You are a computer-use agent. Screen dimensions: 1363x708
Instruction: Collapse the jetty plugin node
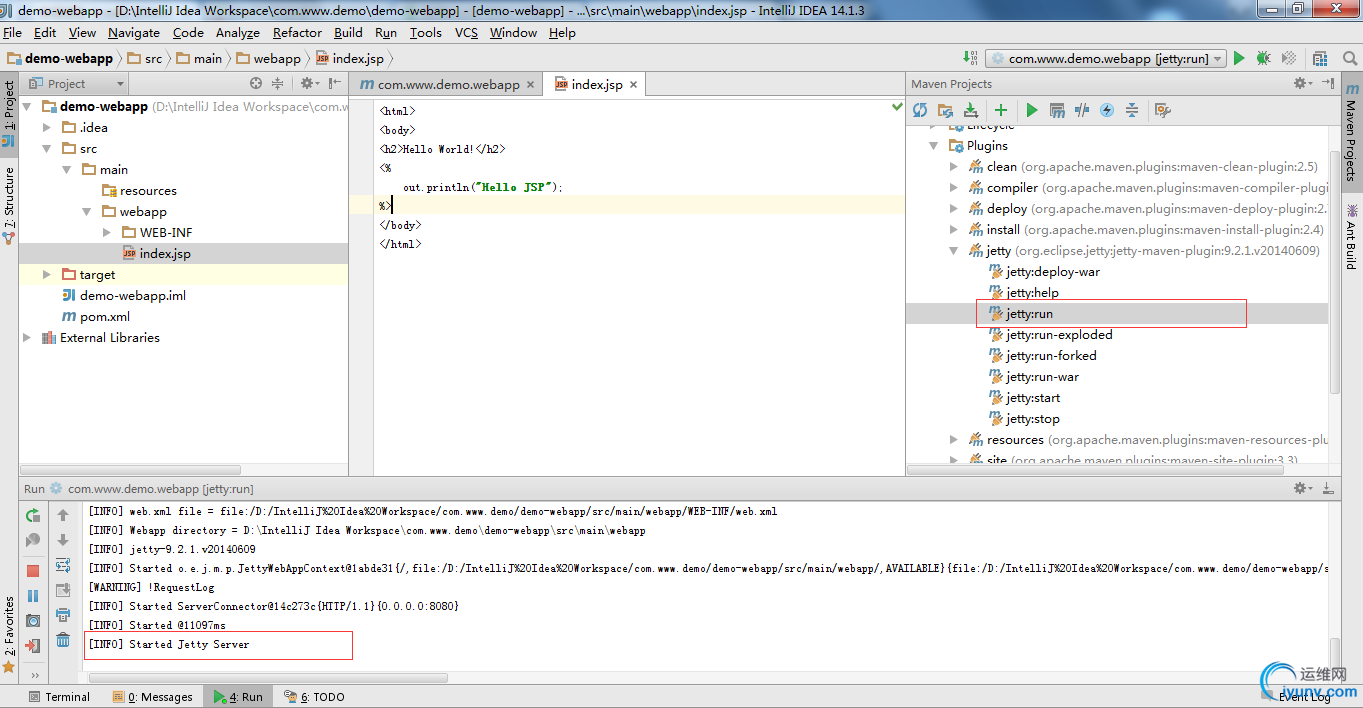(x=954, y=250)
